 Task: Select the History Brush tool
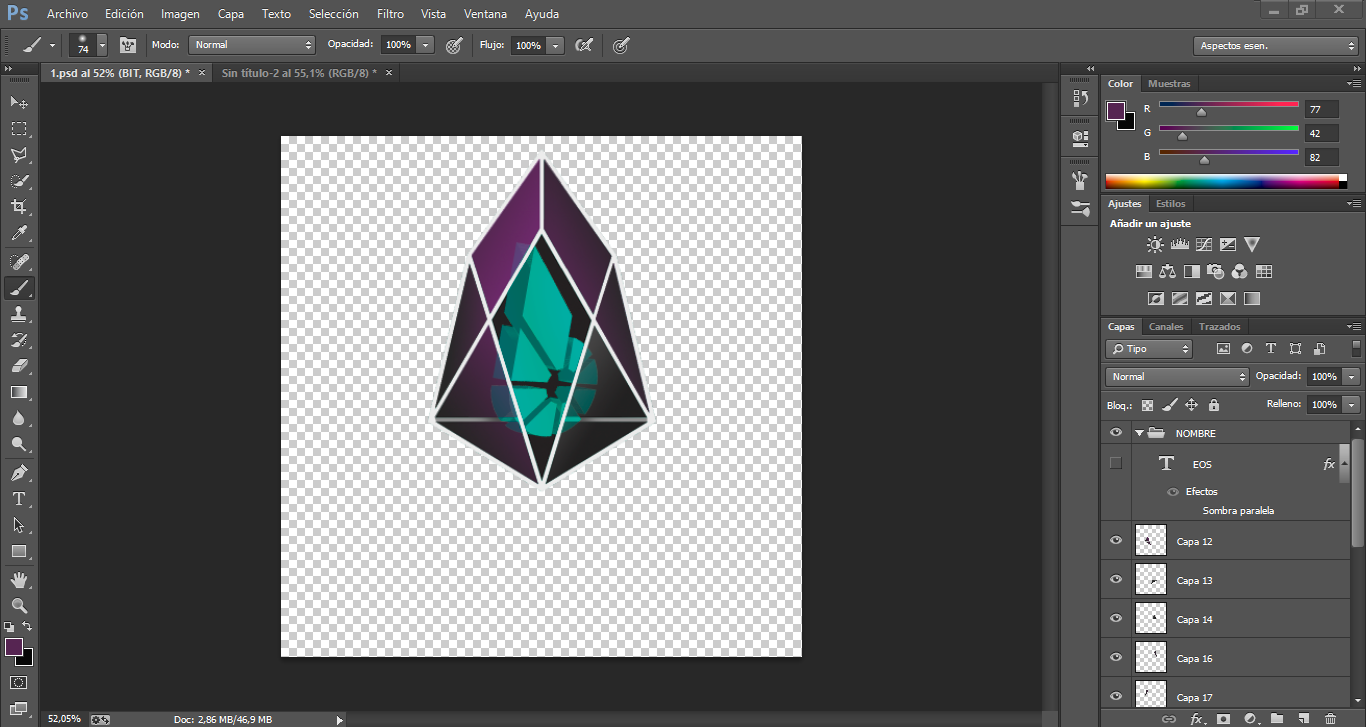coord(19,340)
